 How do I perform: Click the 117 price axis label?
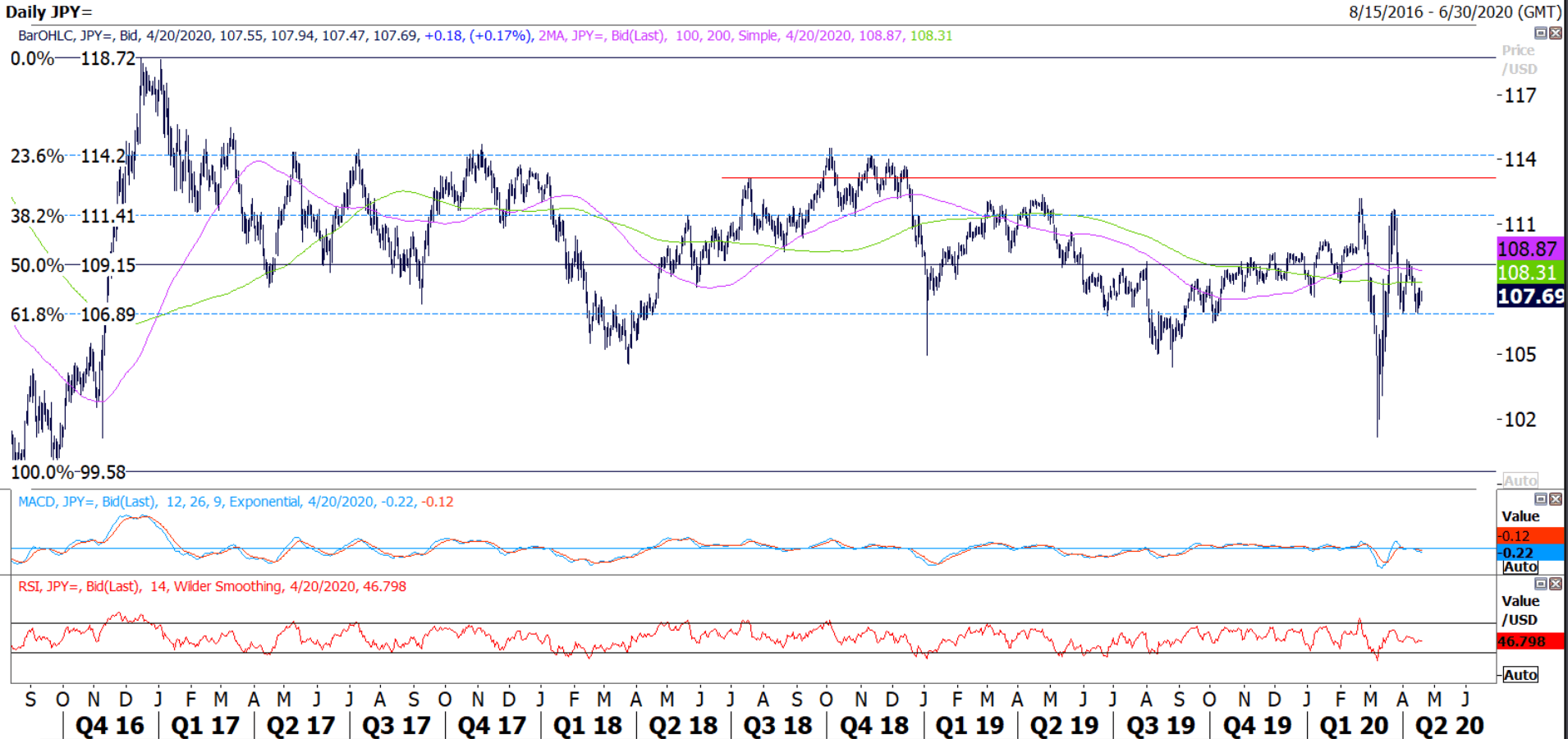(x=1520, y=96)
